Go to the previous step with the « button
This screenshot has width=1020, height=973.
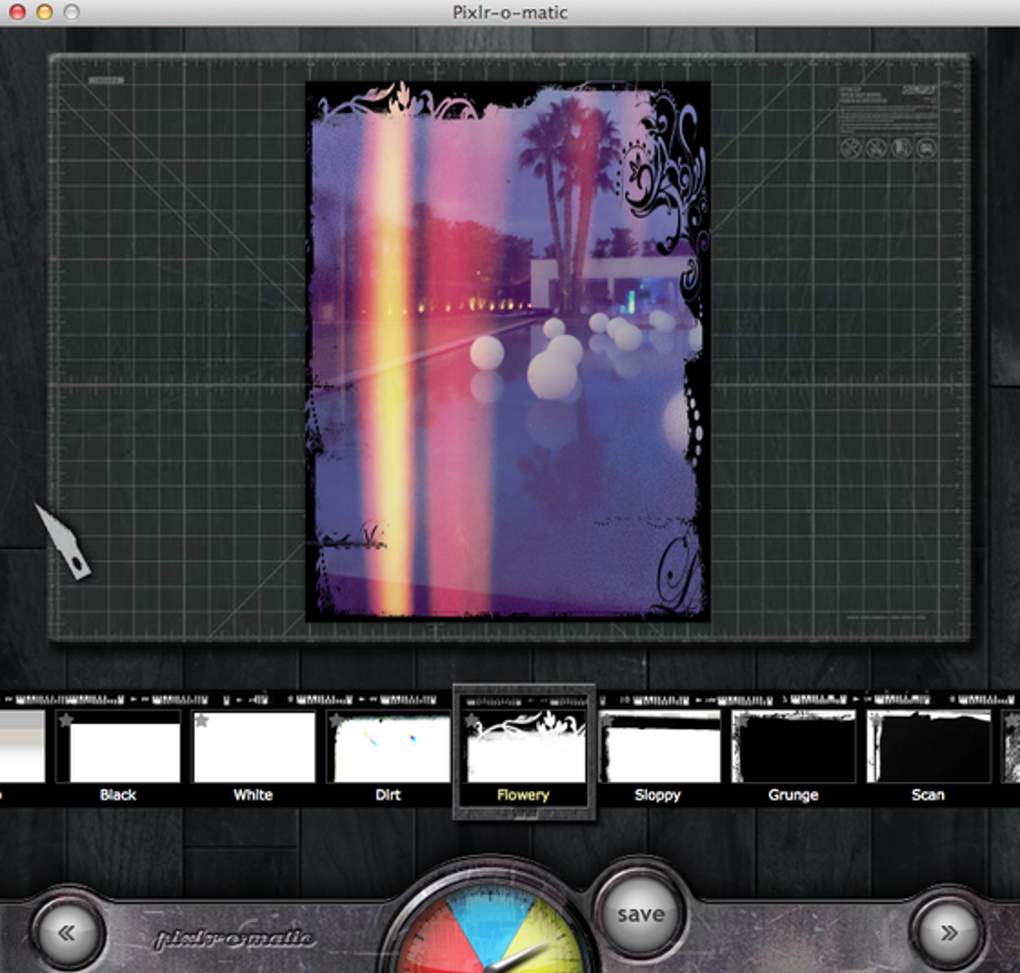[x=67, y=933]
